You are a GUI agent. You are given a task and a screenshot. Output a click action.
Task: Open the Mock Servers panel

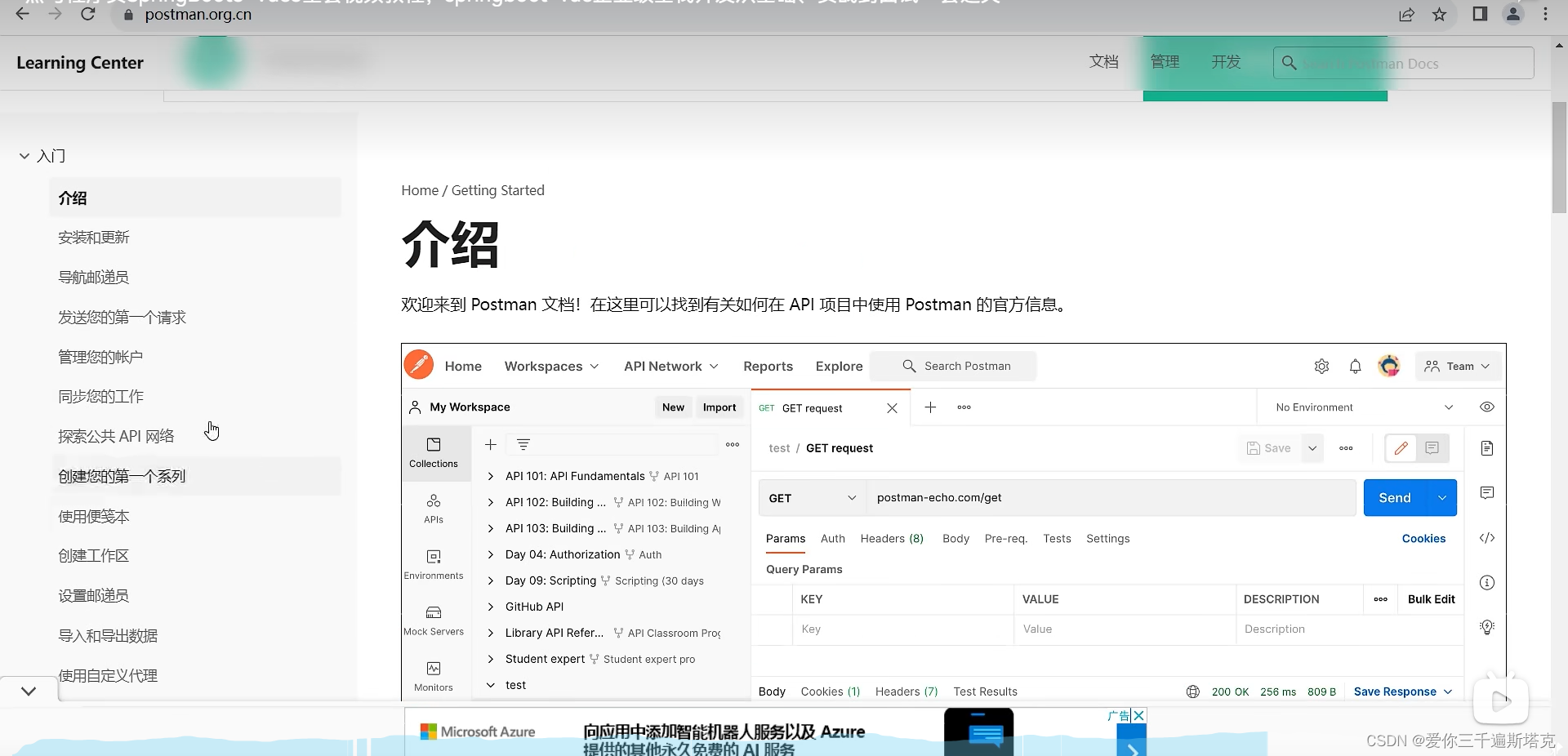click(434, 620)
